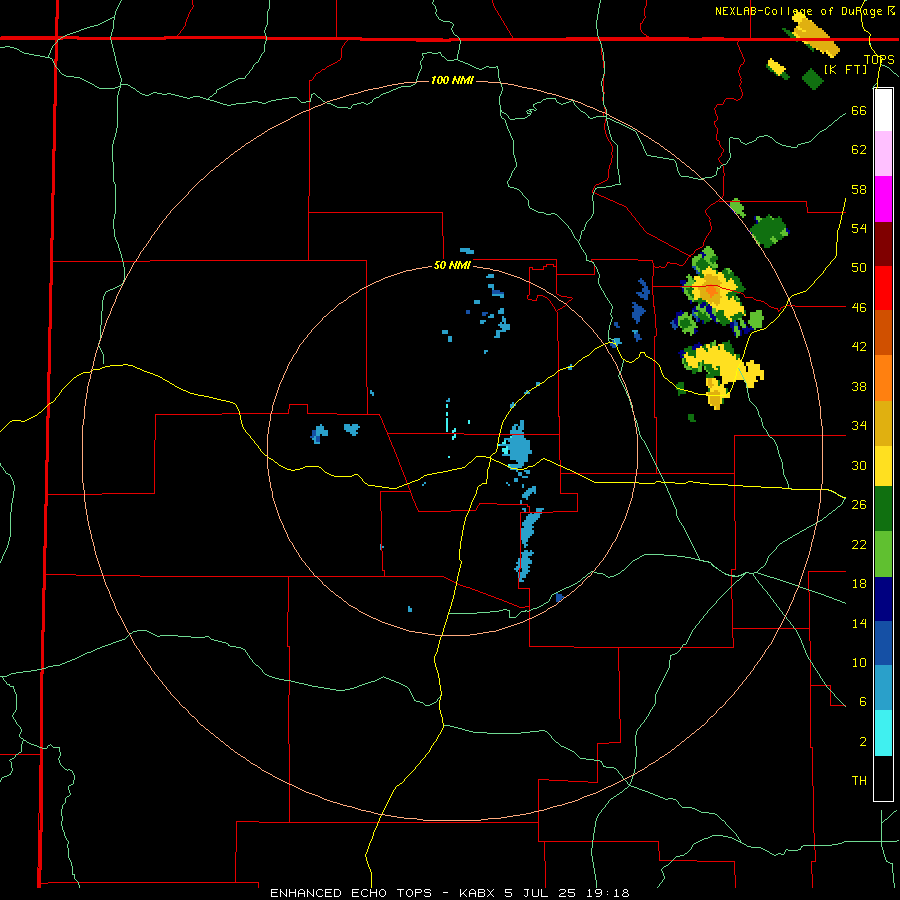Viewport: 900px width, 900px height.
Task: Click the 50 NMI range ring label
Action: point(452,265)
